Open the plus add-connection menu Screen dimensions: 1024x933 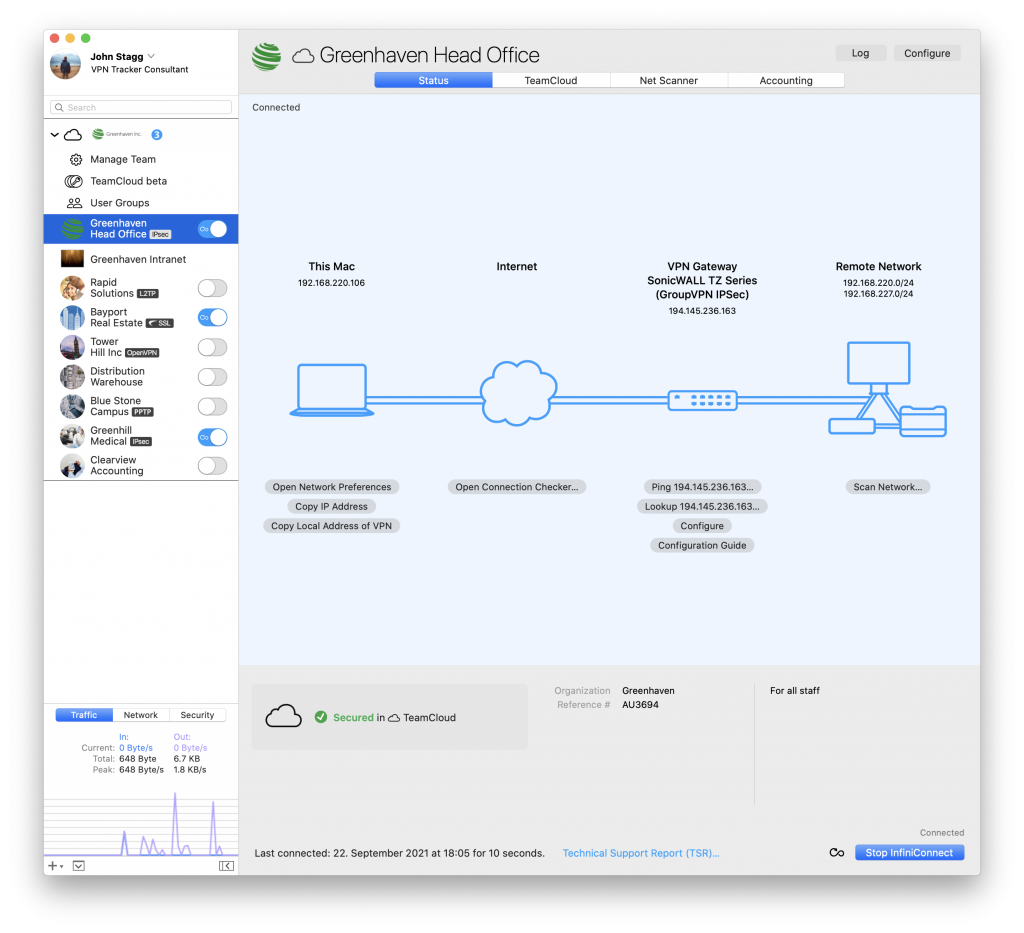point(55,866)
